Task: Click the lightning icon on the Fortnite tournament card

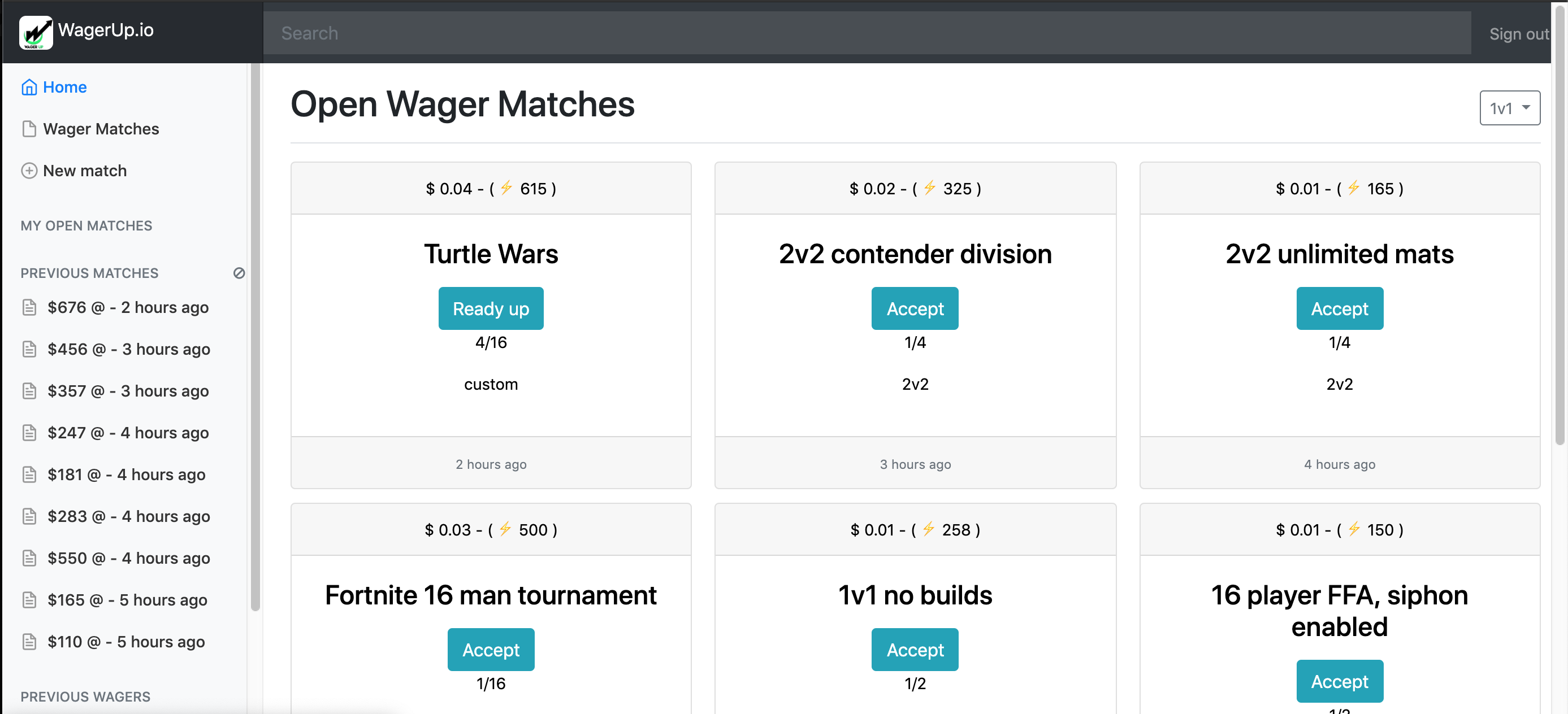Action: tap(504, 529)
